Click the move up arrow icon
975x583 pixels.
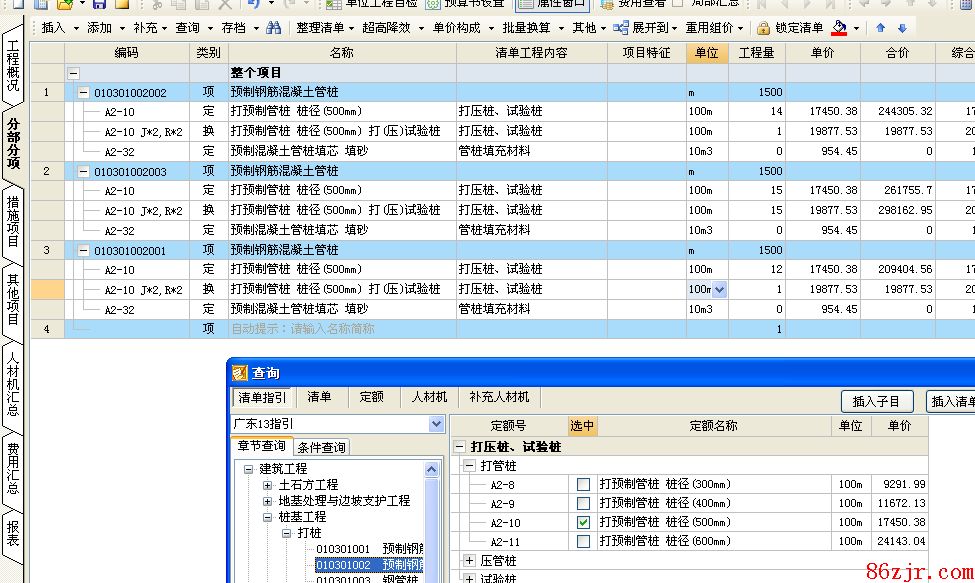coord(881,28)
